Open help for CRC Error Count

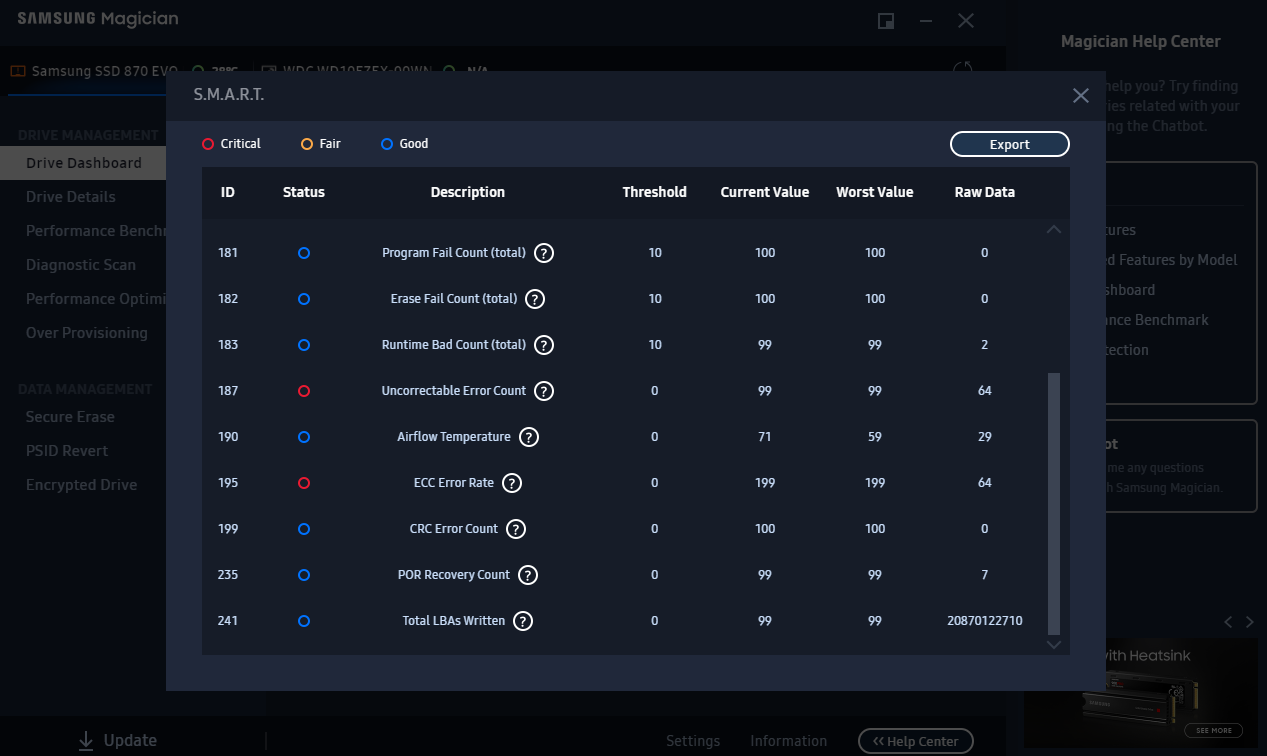point(516,529)
